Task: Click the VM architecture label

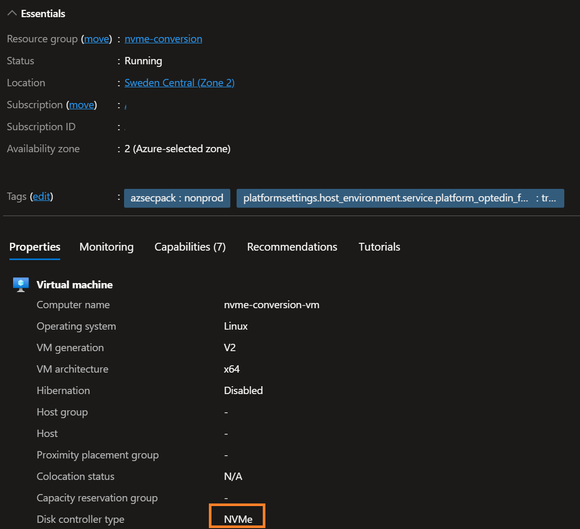Action: point(72,369)
